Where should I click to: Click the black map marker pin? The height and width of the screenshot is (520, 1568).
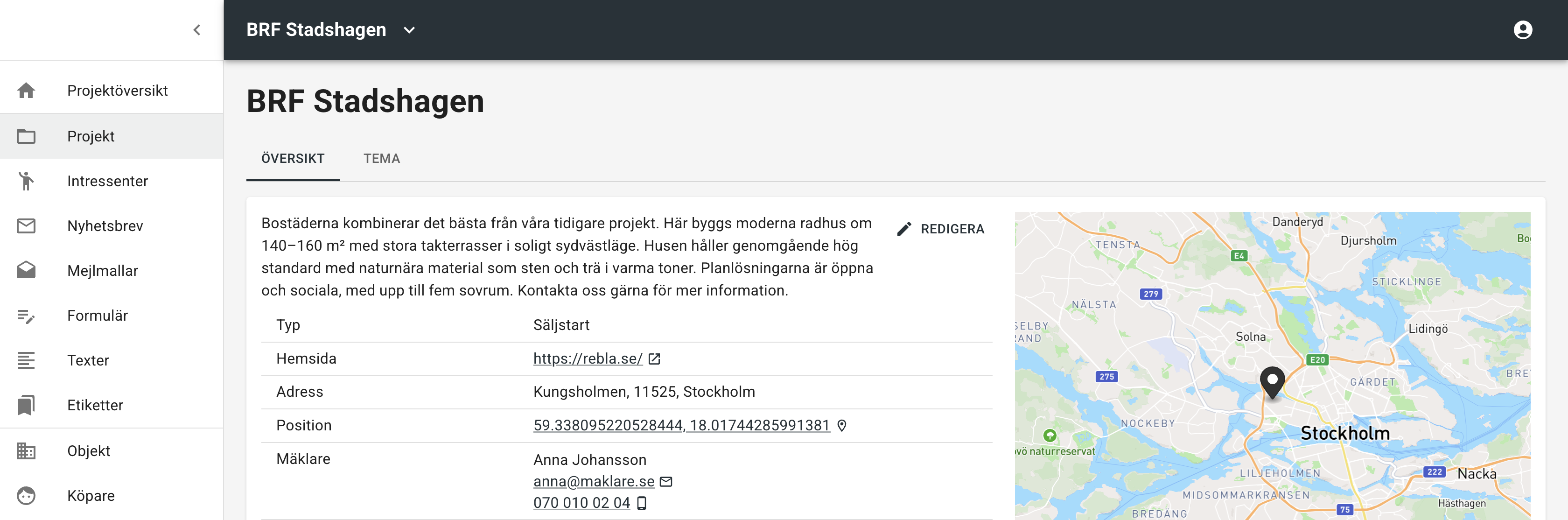click(x=1272, y=382)
